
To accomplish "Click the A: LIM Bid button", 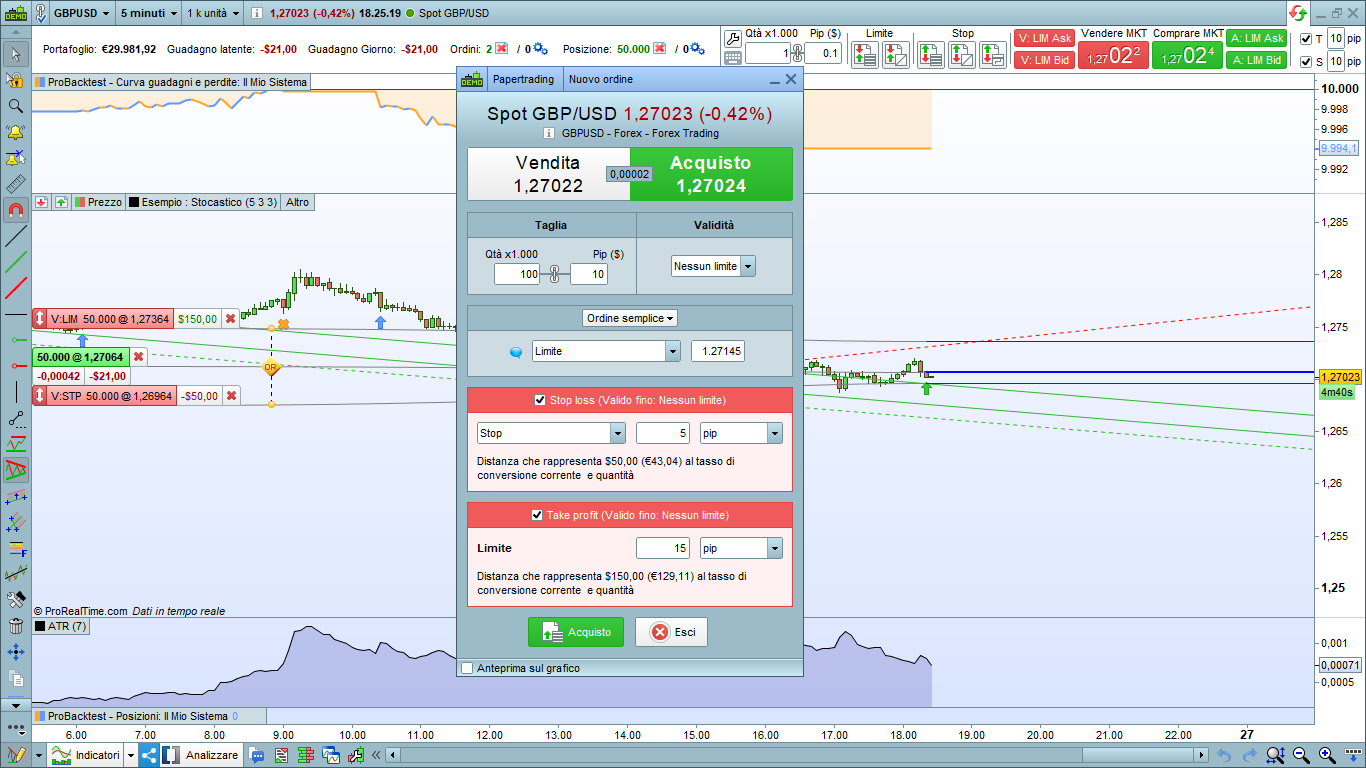I will (x=1256, y=60).
